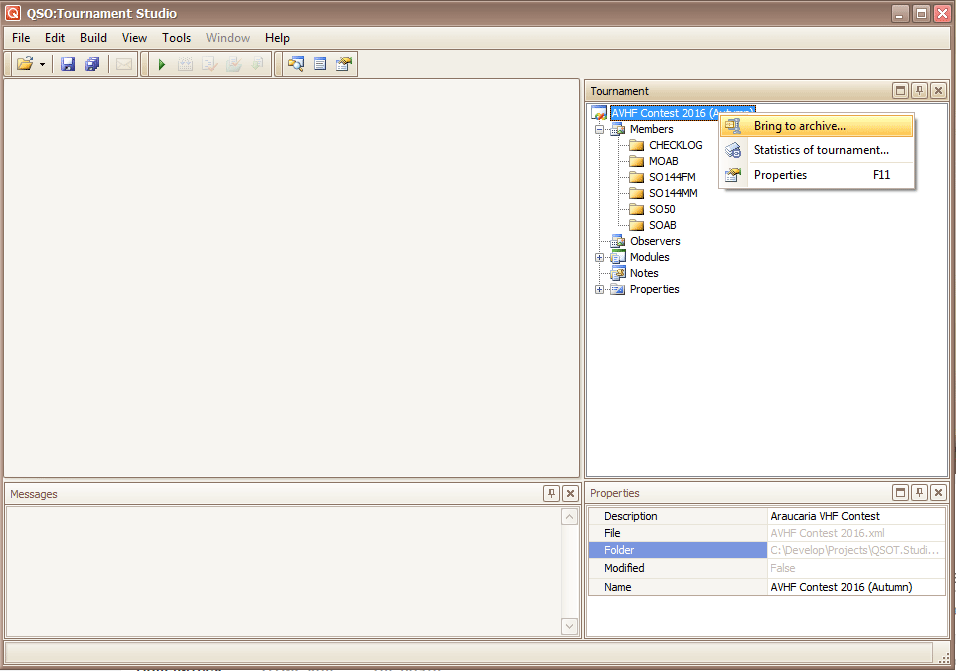Expand the Properties node in the Tournament tree
Image resolution: width=956 pixels, height=671 pixels.
coord(599,289)
